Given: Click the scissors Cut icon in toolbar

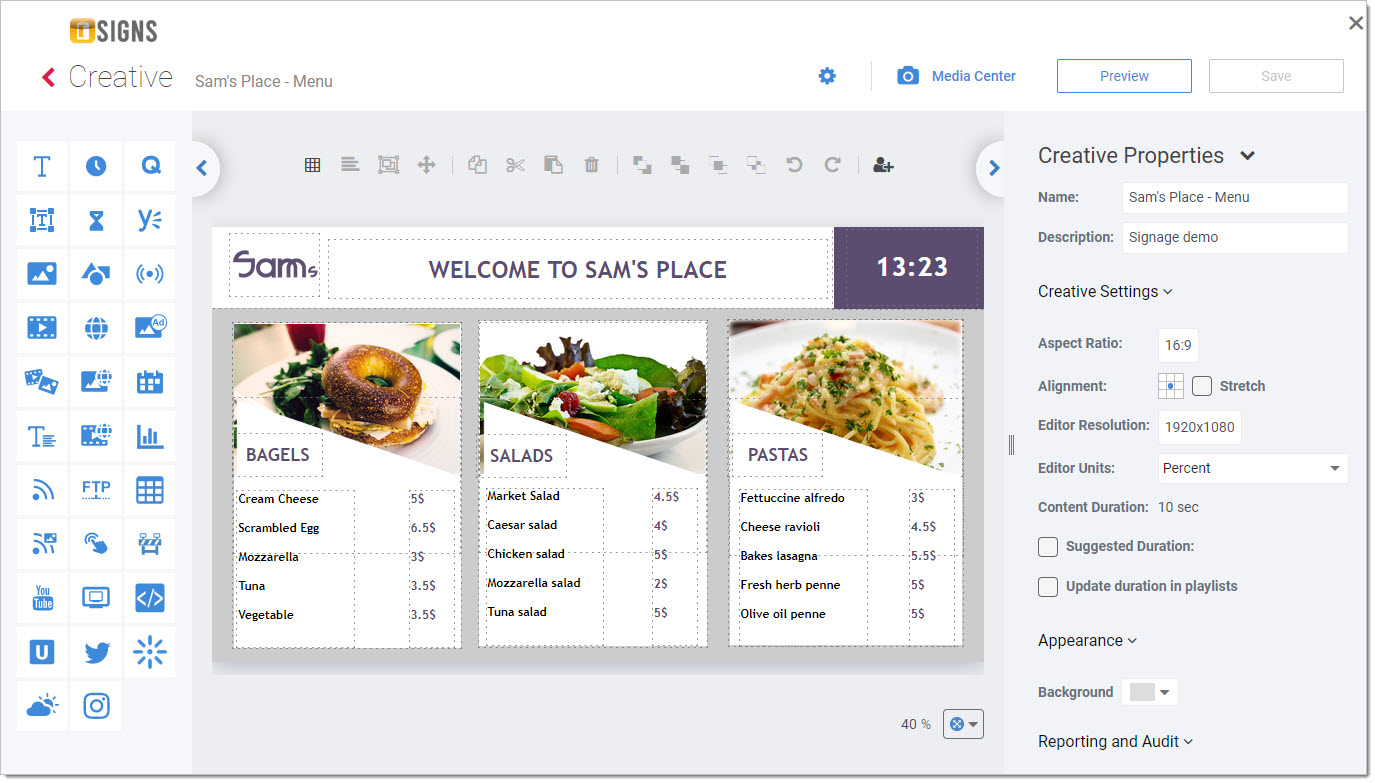Looking at the screenshot, I should pyautogui.click(x=515, y=165).
